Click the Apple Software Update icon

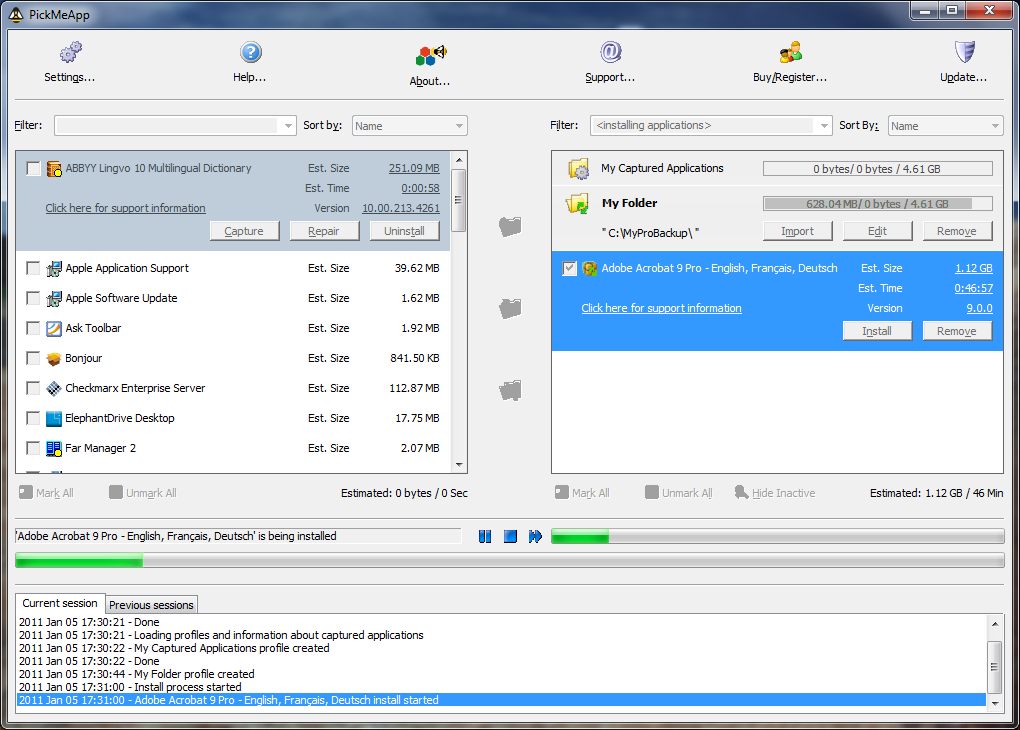pos(54,298)
